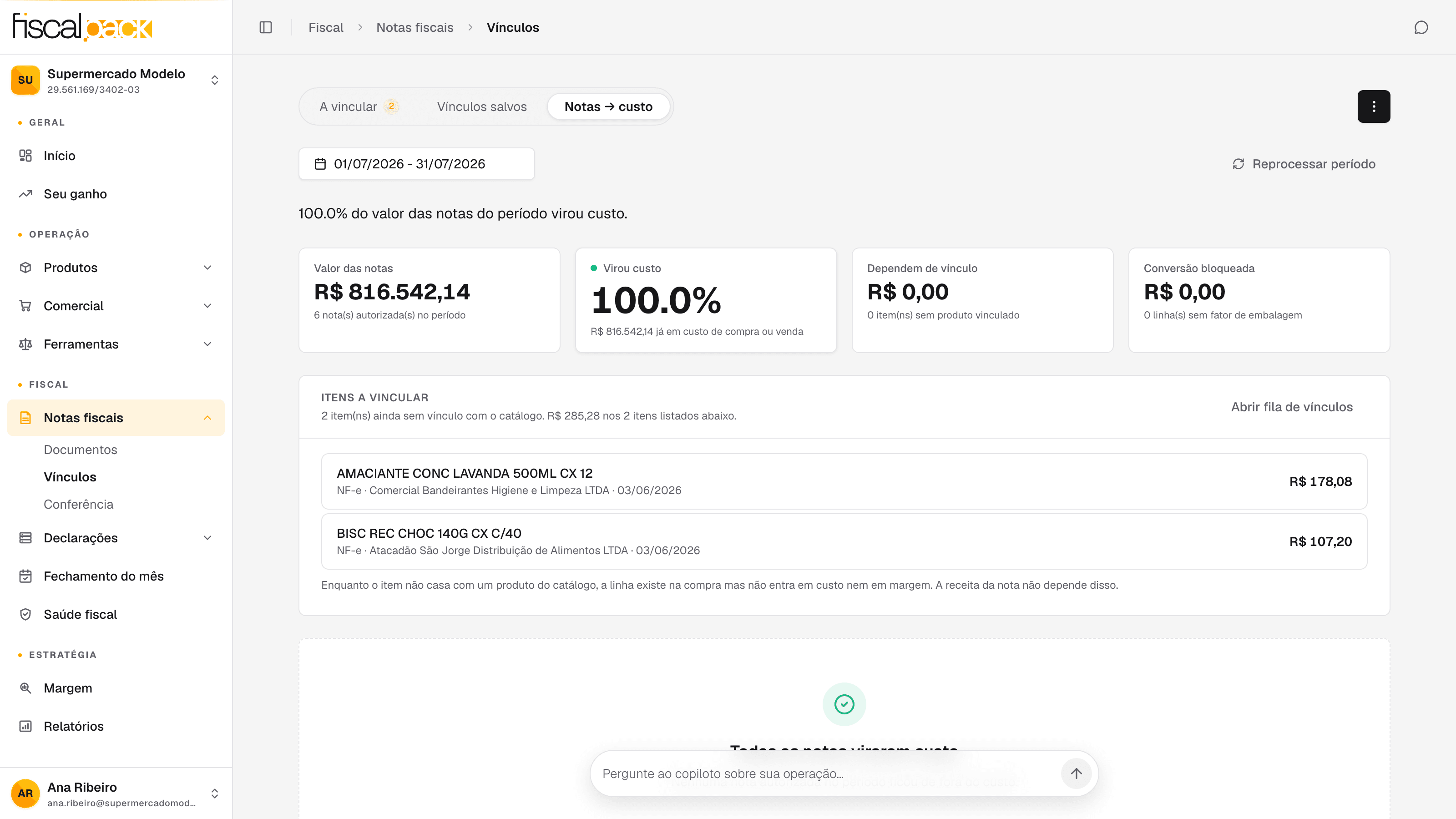Viewport: 1456px width, 819px height.
Task: Click the Margem magnifier icon
Action: (x=25, y=688)
